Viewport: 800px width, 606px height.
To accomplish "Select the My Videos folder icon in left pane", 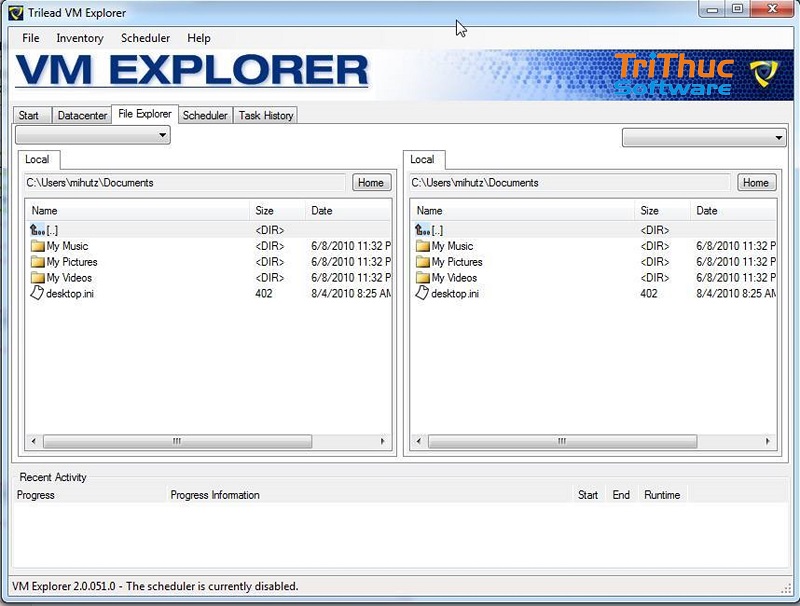I will point(38,278).
